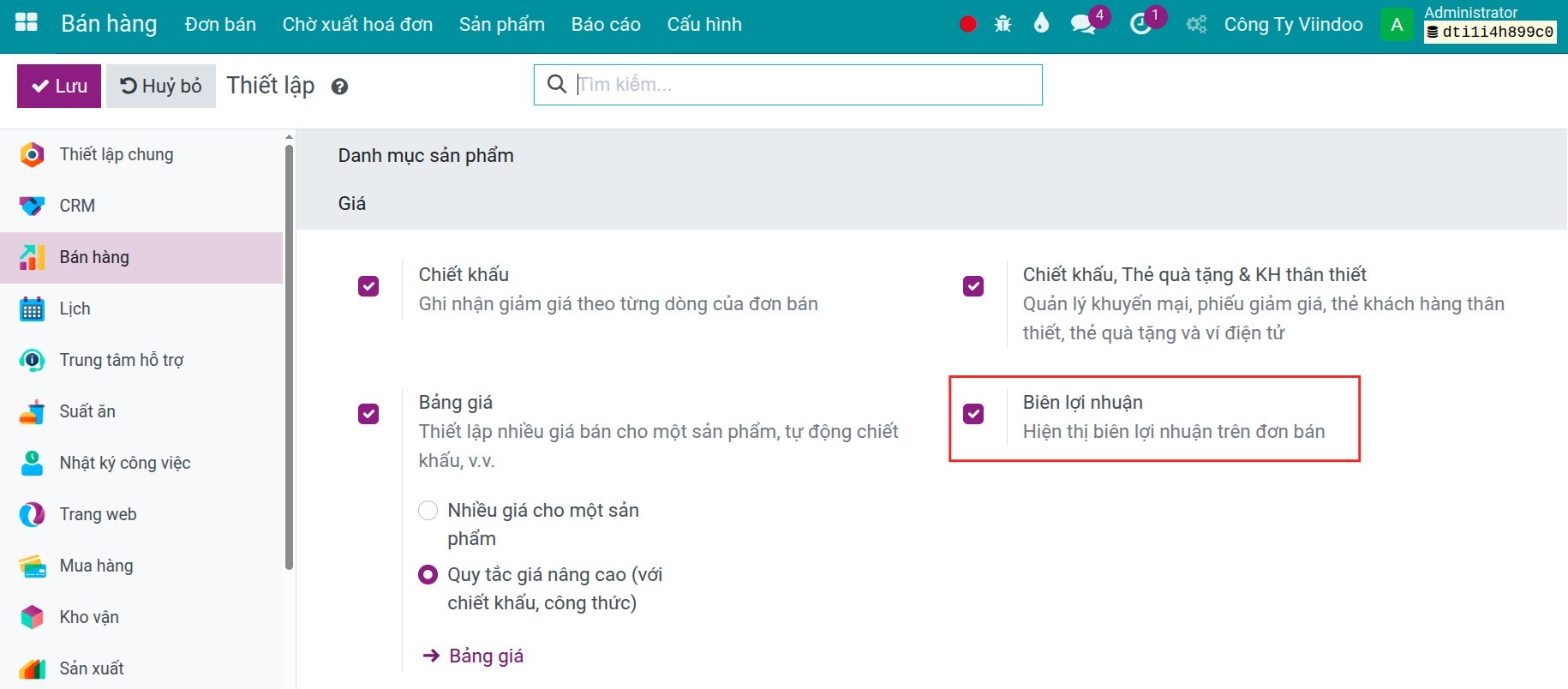Open the debug bug icon menu
Image resolution: width=1568 pixels, height=689 pixels.
point(1002,24)
